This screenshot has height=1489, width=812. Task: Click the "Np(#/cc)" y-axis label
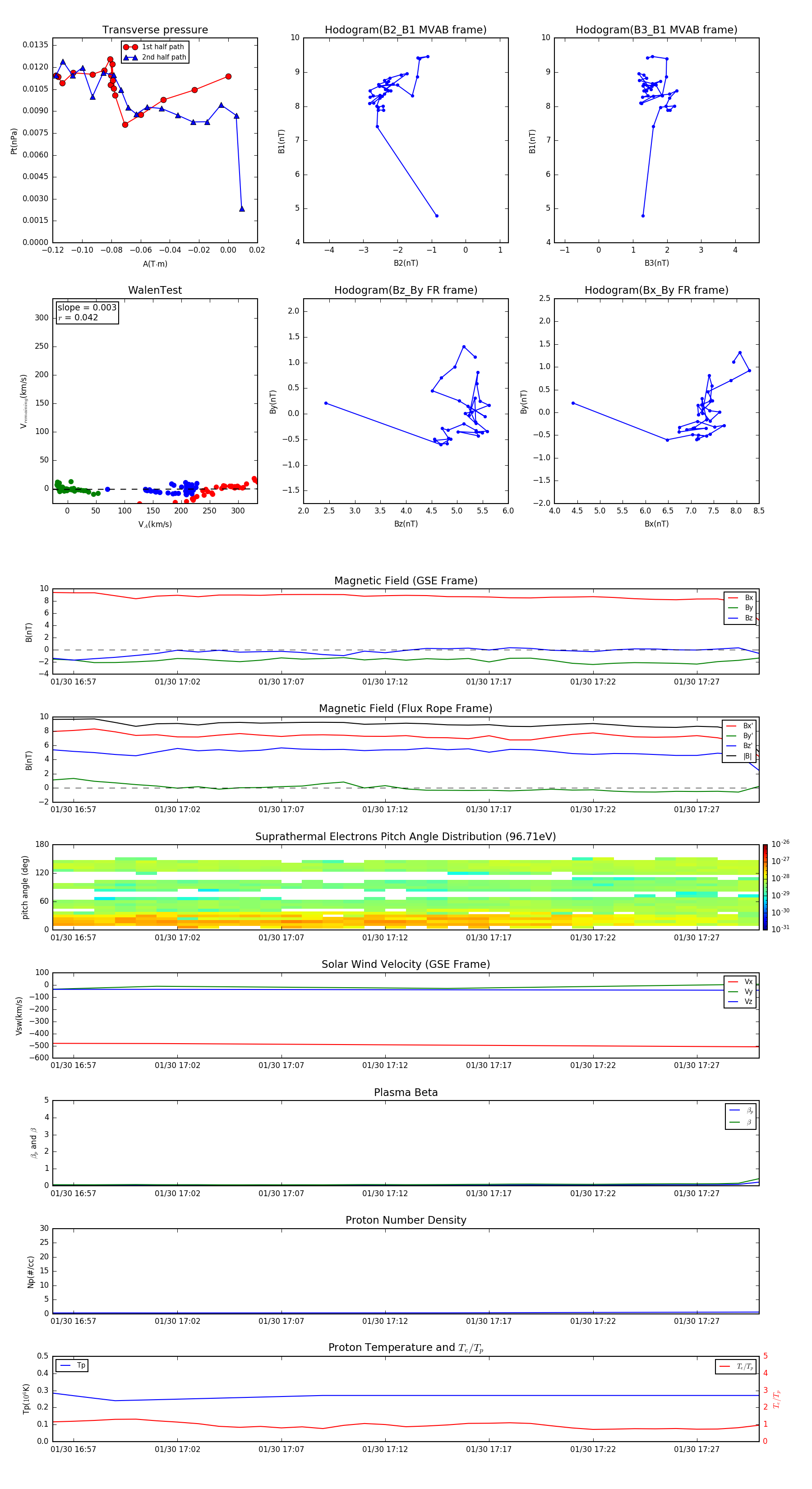(31, 1272)
